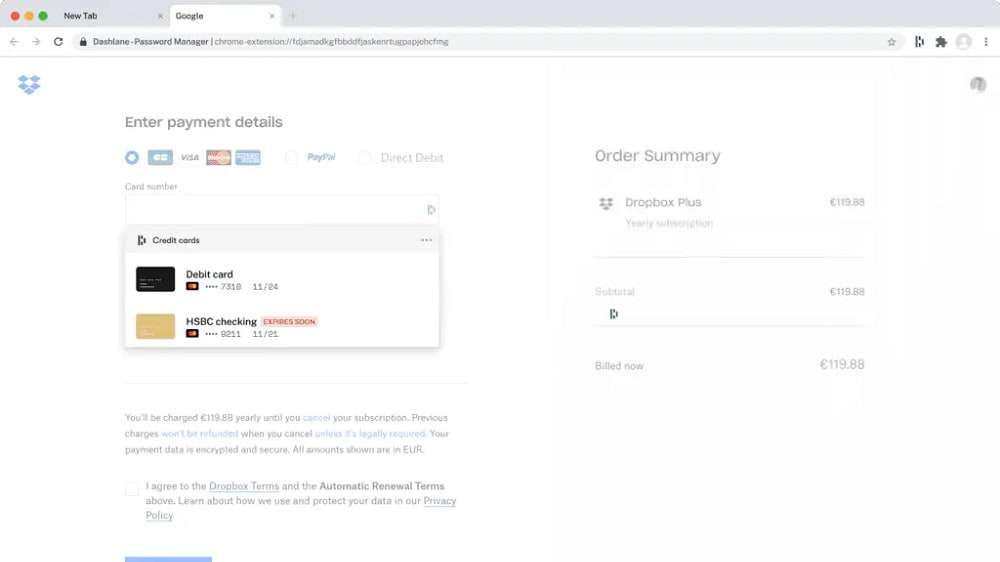Go forward in browser history
Viewport: 1000px width, 562px height.
[36, 41]
